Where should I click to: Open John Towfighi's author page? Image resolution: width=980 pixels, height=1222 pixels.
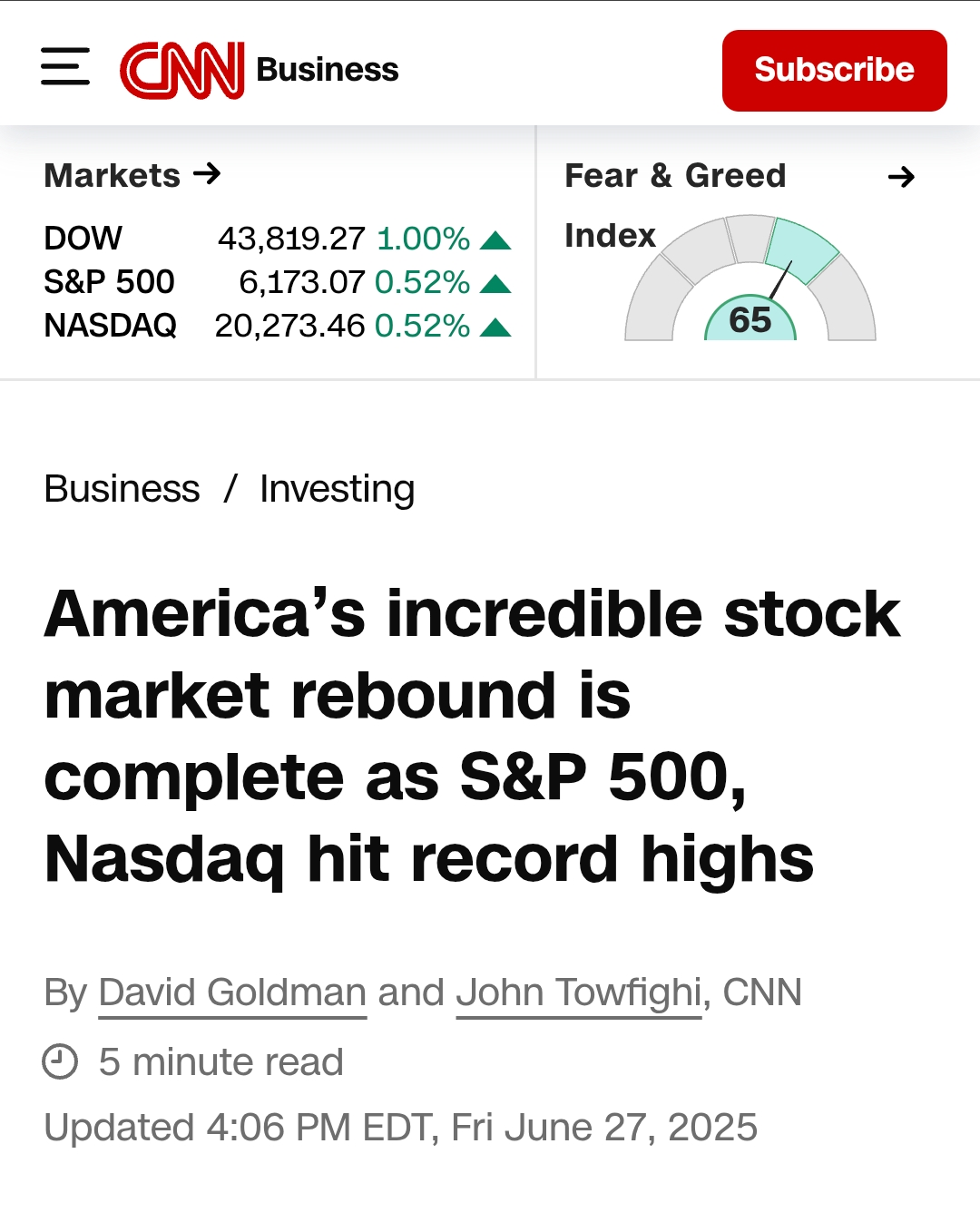coord(579,992)
